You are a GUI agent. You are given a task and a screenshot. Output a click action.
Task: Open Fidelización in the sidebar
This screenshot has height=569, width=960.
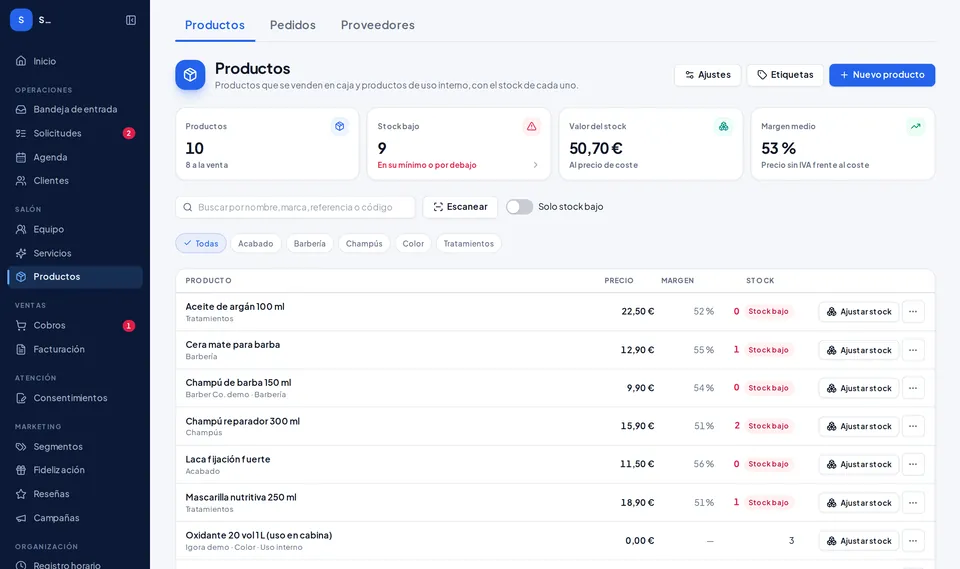tap(75, 470)
